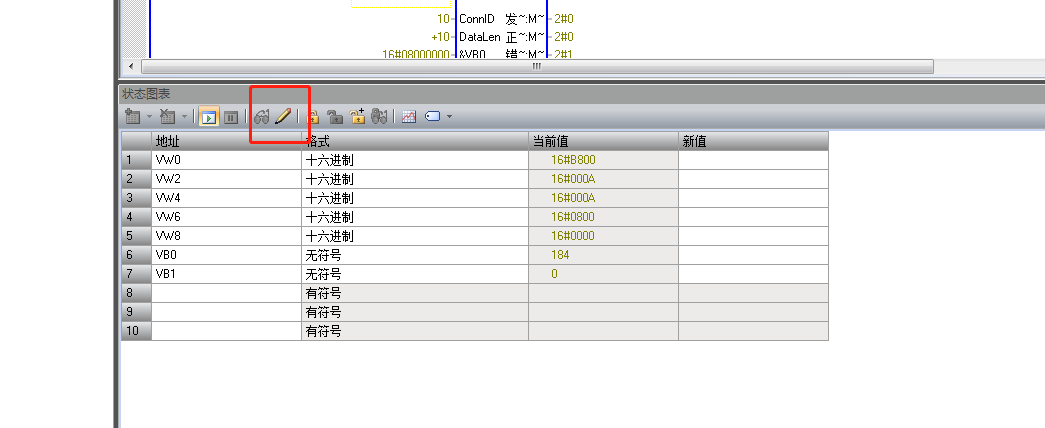Click the 地址 column header
Viewport: 1045px width, 428px height.
click(x=225, y=141)
